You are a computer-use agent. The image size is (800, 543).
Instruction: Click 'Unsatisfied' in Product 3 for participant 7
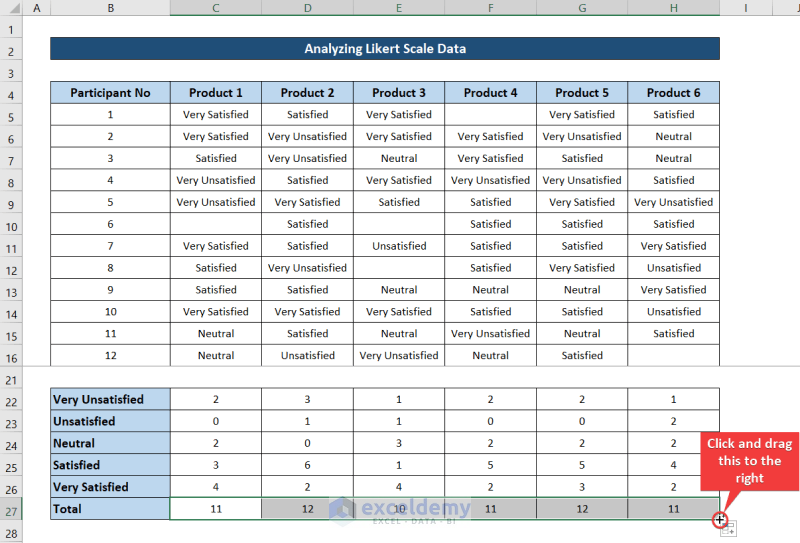point(399,246)
